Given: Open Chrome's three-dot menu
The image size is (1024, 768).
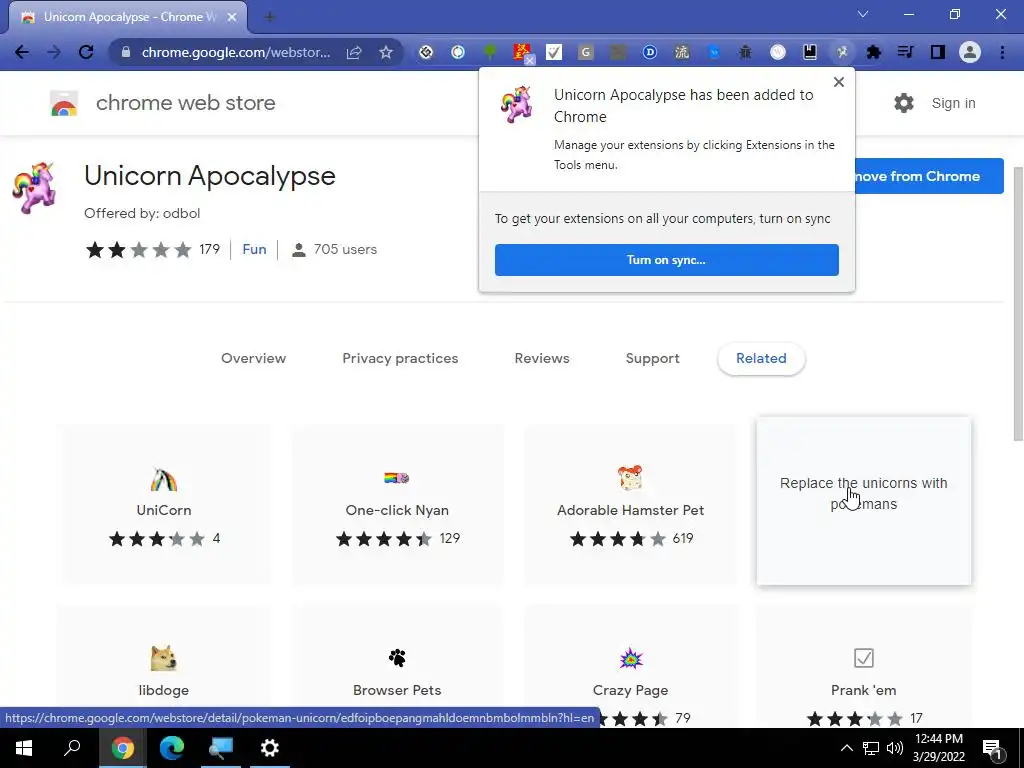Looking at the screenshot, I should [1002, 52].
